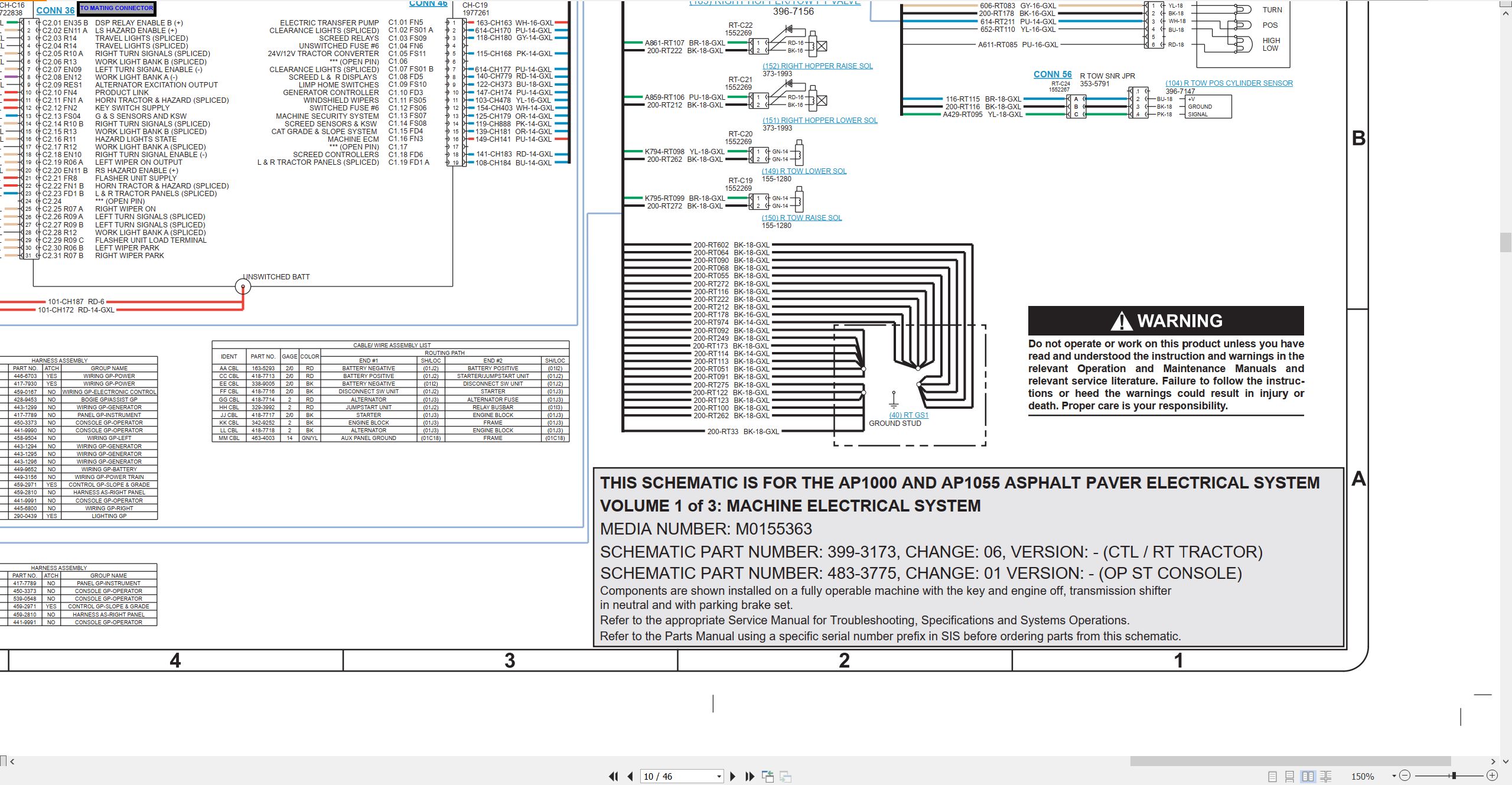Open the CONN 36 link
Viewport: 1512px width, 785px height.
pos(56,10)
